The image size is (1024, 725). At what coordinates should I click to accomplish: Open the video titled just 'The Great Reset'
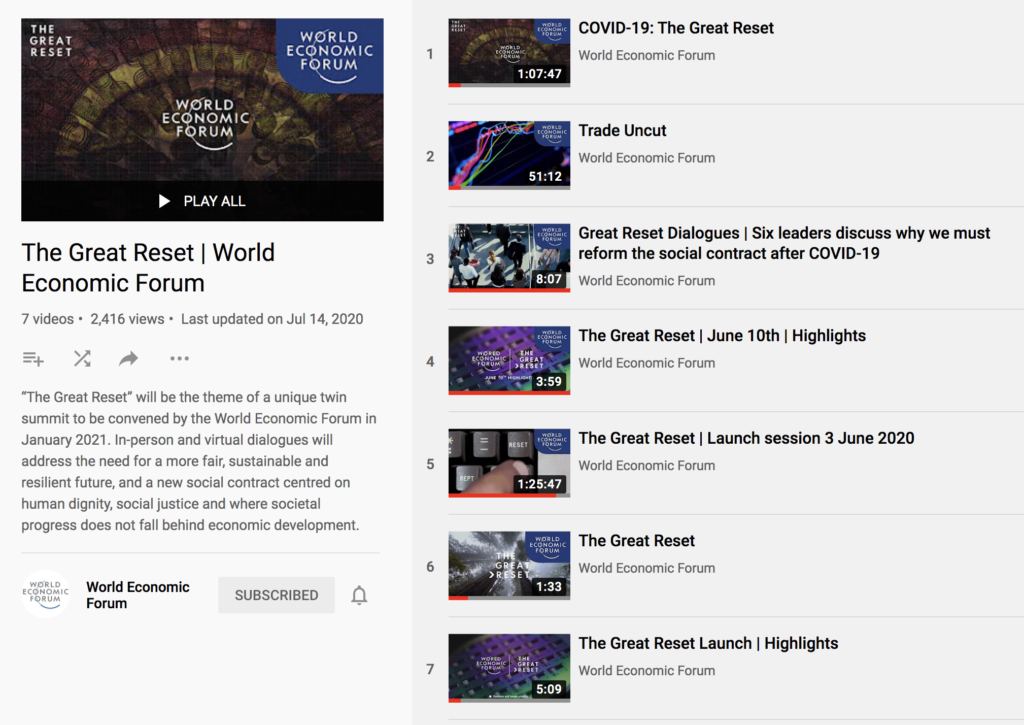click(637, 541)
